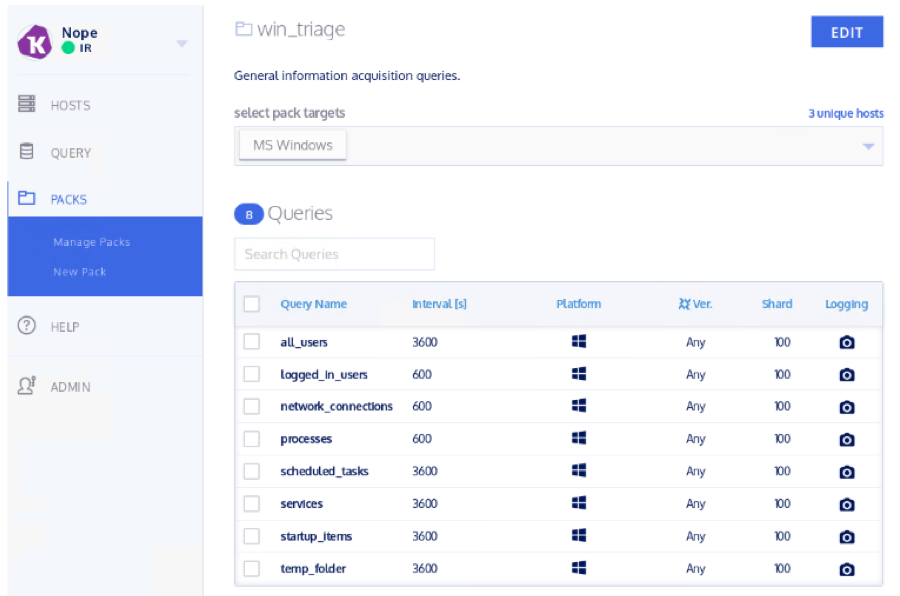
Task: Check the temp_folder query checkbox
Action: pyautogui.click(x=251, y=568)
